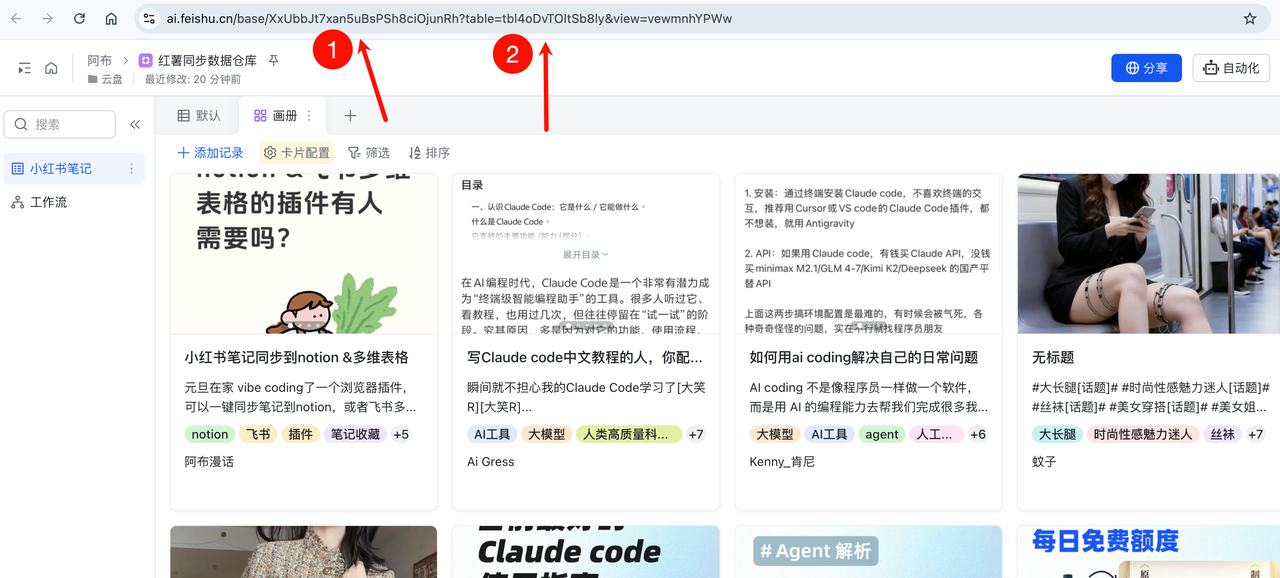
Task: Collapse the left sidebar with the « chevron
Action: [135, 124]
